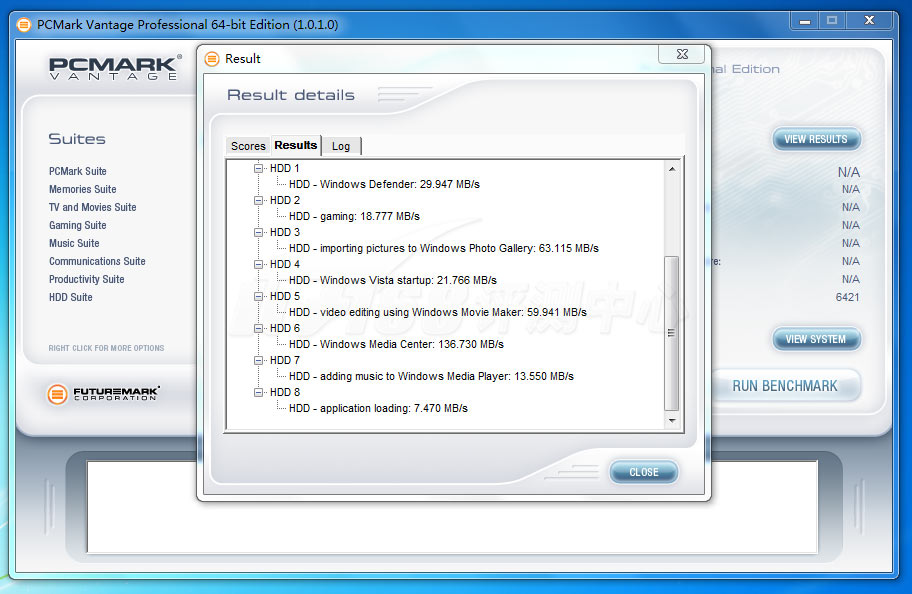Switch to the Scores tab

pyautogui.click(x=248, y=146)
